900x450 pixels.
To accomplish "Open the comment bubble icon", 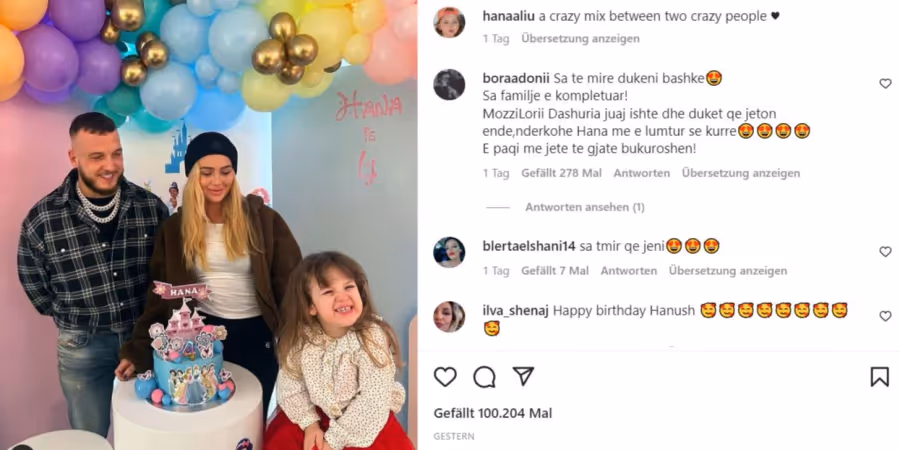I will [x=484, y=377].
